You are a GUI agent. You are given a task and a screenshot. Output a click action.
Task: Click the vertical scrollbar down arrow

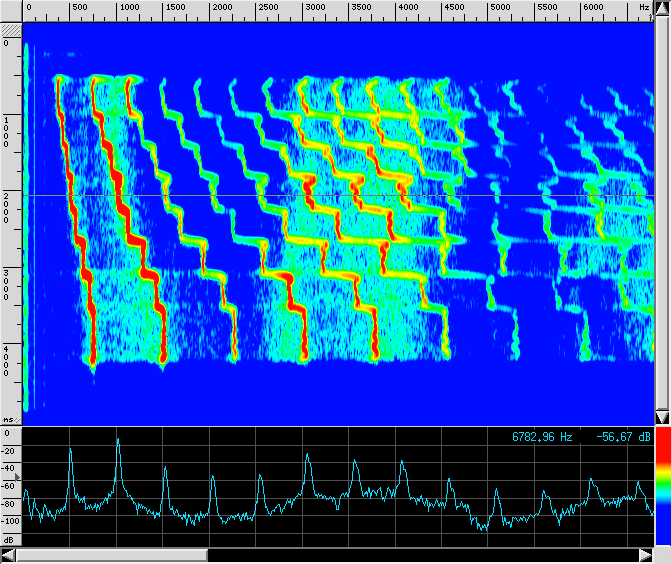coord(662,416)
